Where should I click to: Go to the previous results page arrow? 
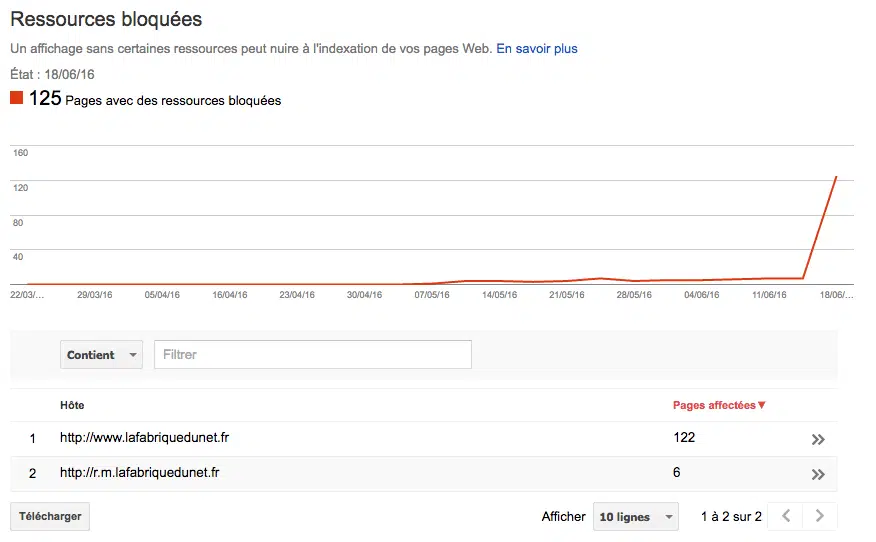[x=786, y=516]
